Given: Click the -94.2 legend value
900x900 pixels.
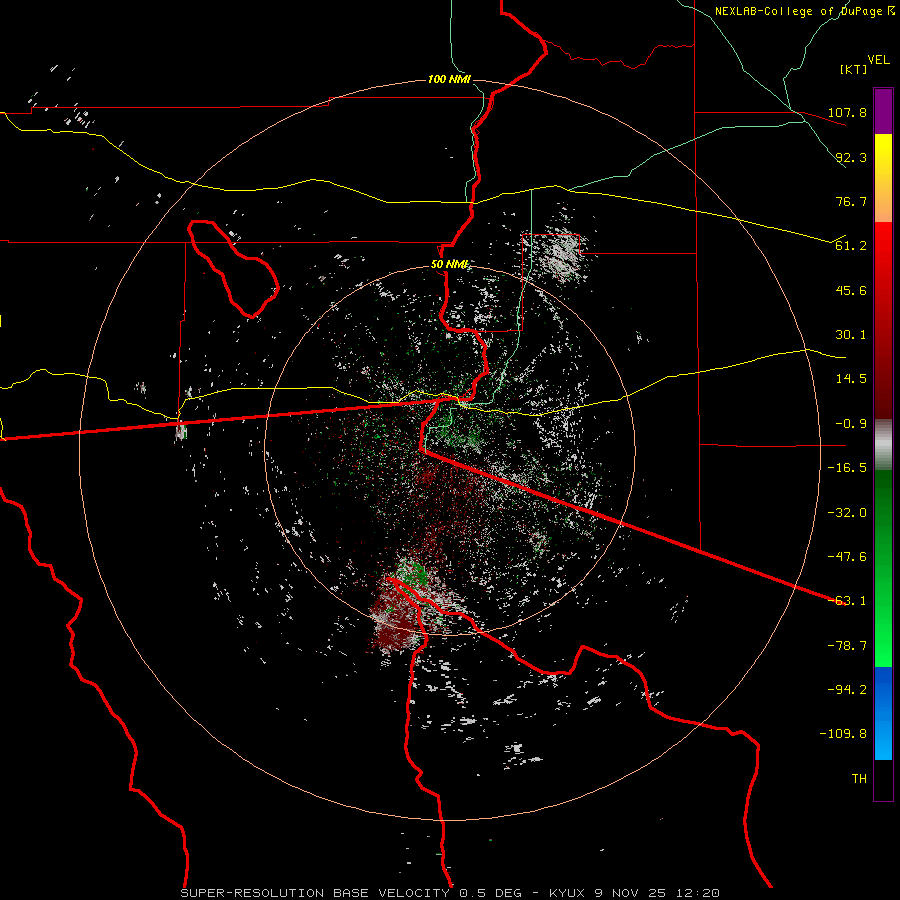Looking at the screenshot, I should pos(847,689).
